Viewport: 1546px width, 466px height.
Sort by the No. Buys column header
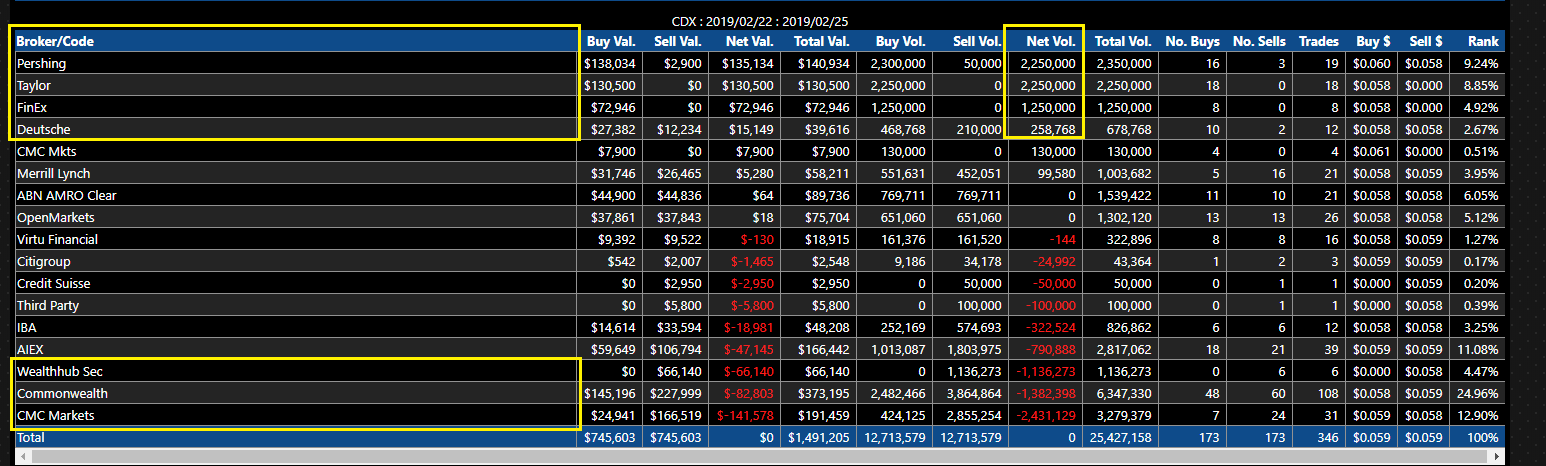[x=1192, y=41]
